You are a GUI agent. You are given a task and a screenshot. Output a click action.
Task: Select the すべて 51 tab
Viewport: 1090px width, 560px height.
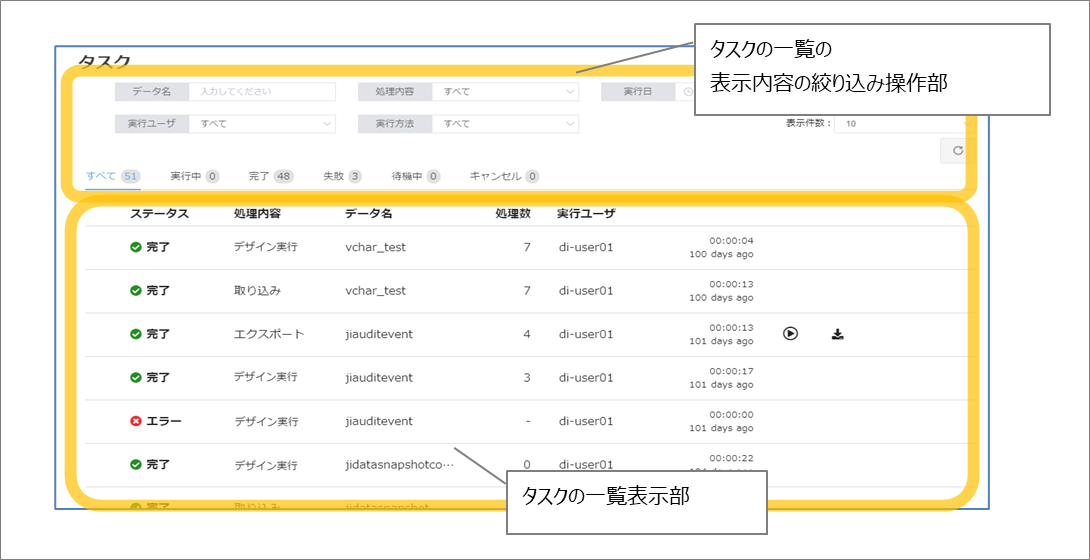click(113, 176)
